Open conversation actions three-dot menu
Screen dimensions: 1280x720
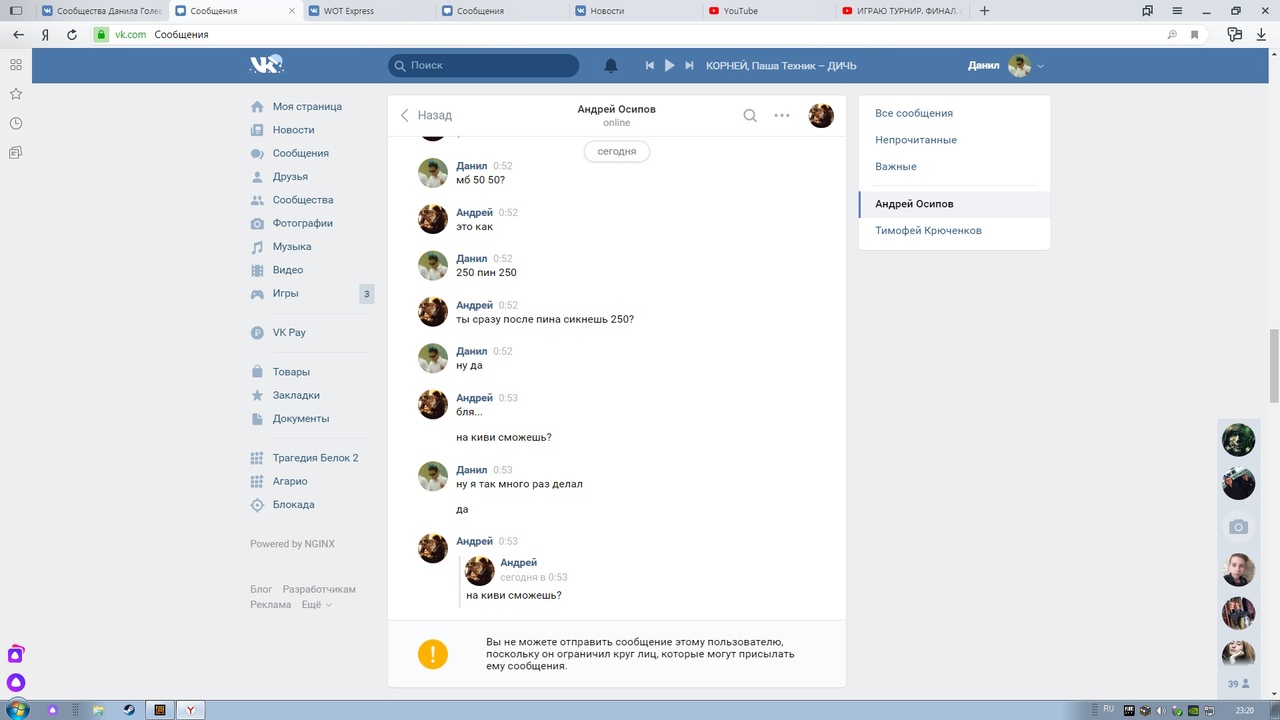782,115
